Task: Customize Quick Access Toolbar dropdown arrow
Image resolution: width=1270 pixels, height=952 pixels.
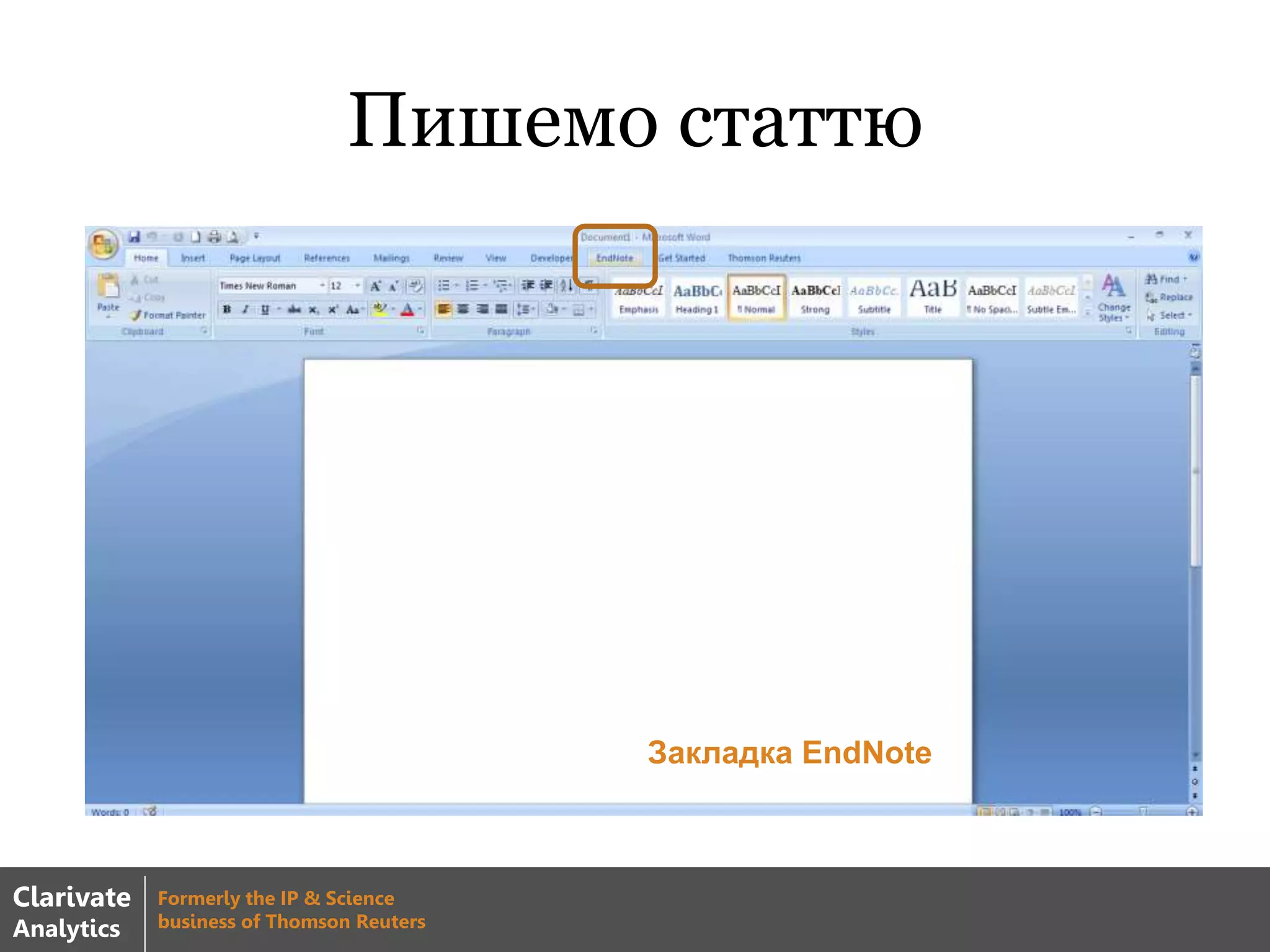Action: pyautogui.click(x=256, y=237)
